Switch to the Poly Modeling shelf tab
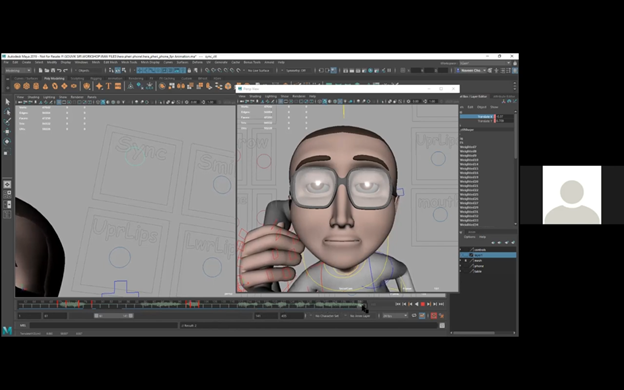Screen dimensions: 624x390 [54, 78]
